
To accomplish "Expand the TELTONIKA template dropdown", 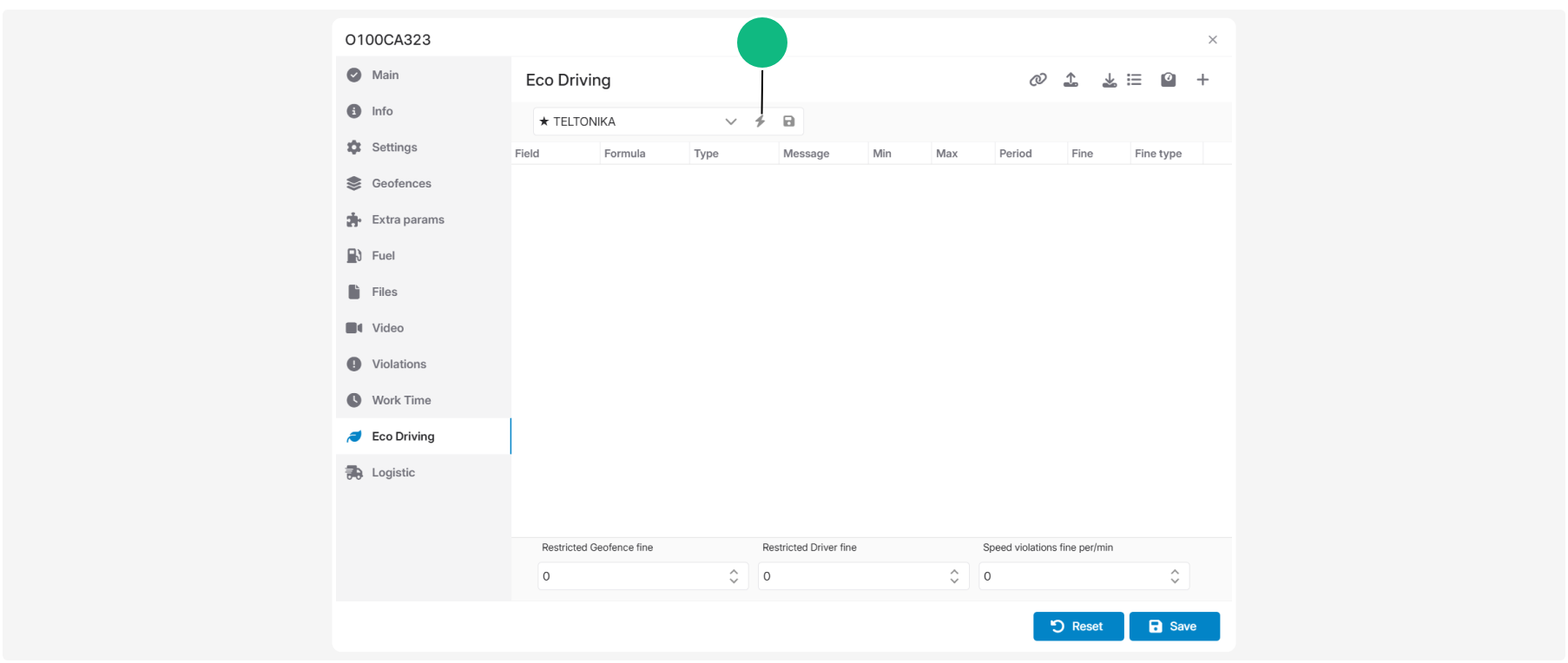I will pos(730,121).
